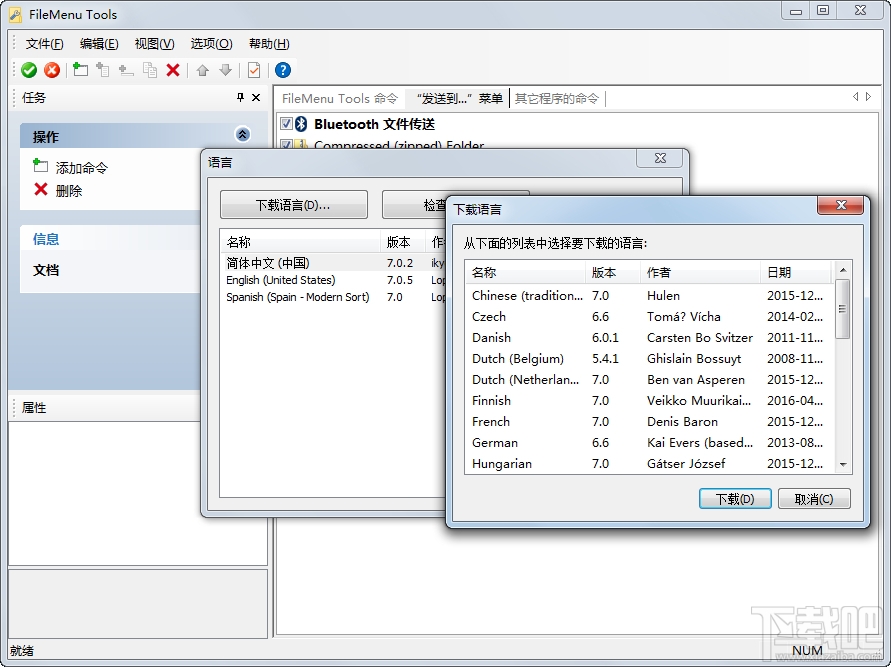Click the add command icon in the Actions panel
The height and width of the screenshot is (667, 891).
40,165
